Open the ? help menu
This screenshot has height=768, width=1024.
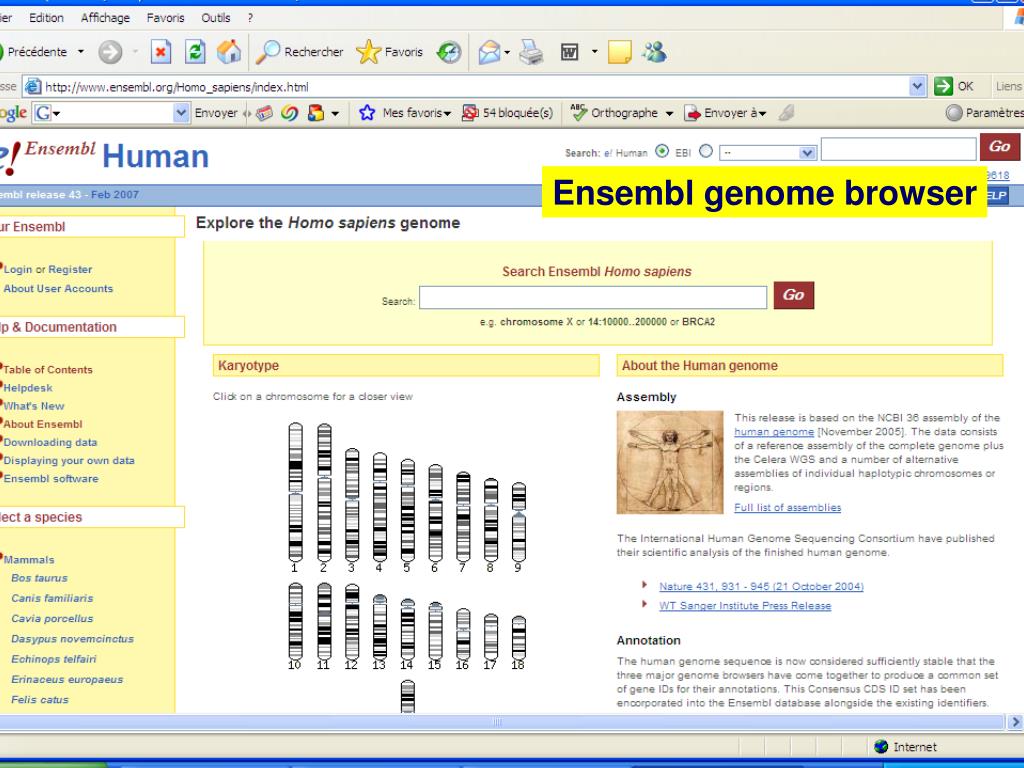pyautogui.click(x=250, y=18)
